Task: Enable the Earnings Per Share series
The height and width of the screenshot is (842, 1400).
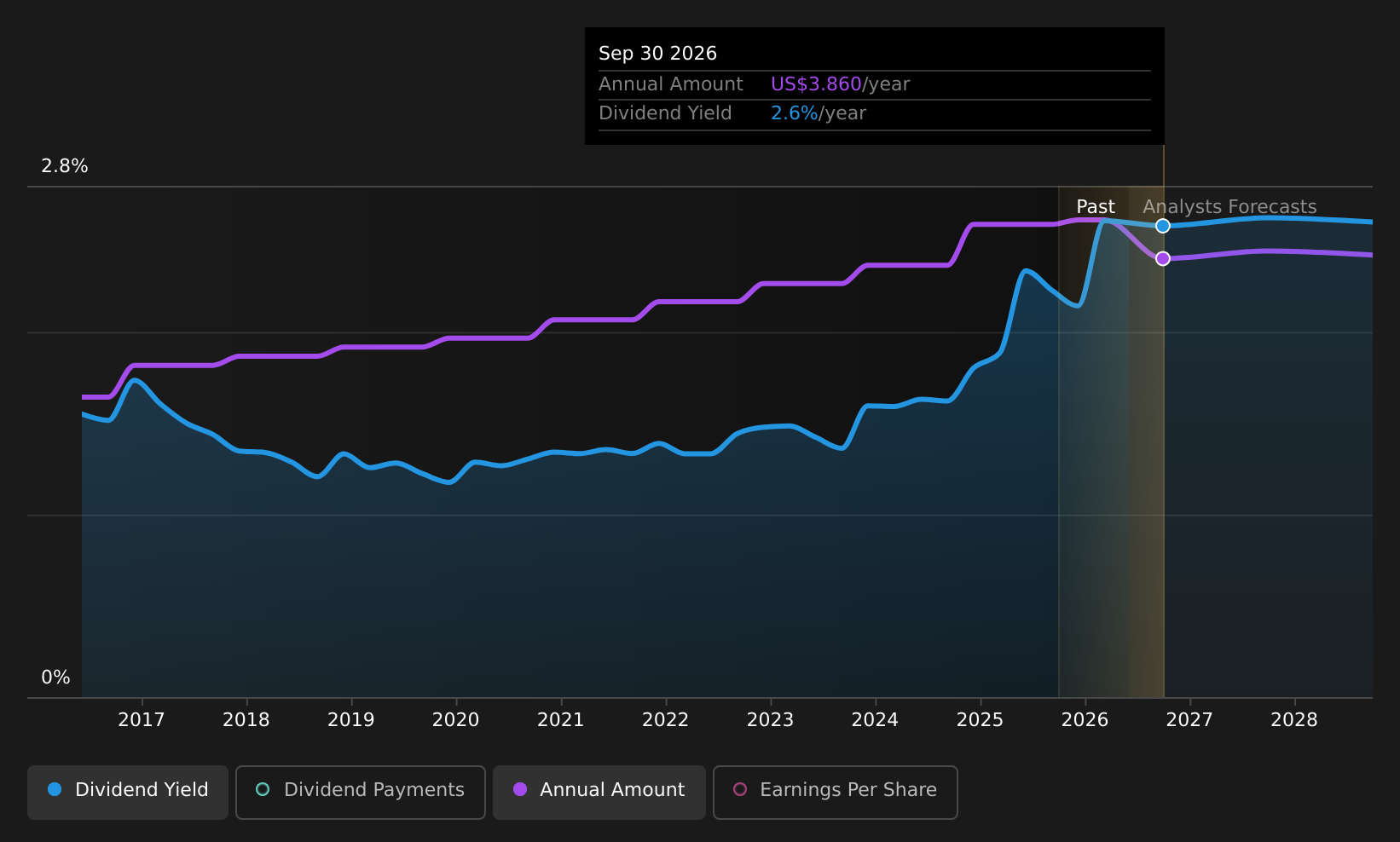Action: (836, 792)
